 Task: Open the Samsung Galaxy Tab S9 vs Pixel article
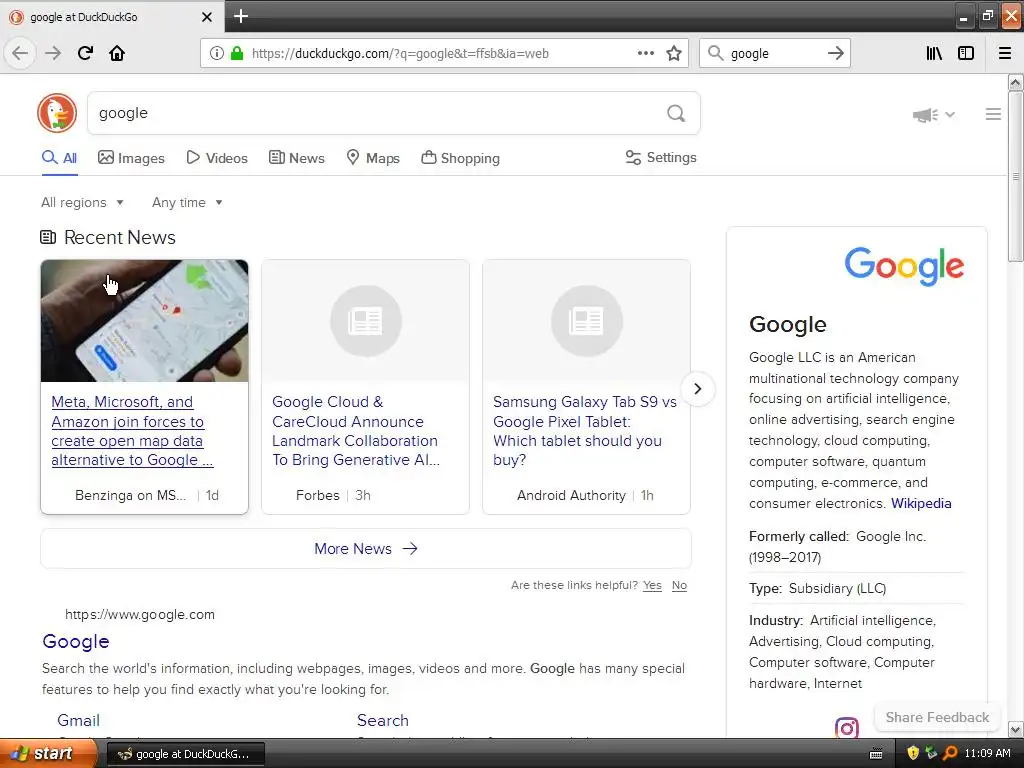coord(584,431)
